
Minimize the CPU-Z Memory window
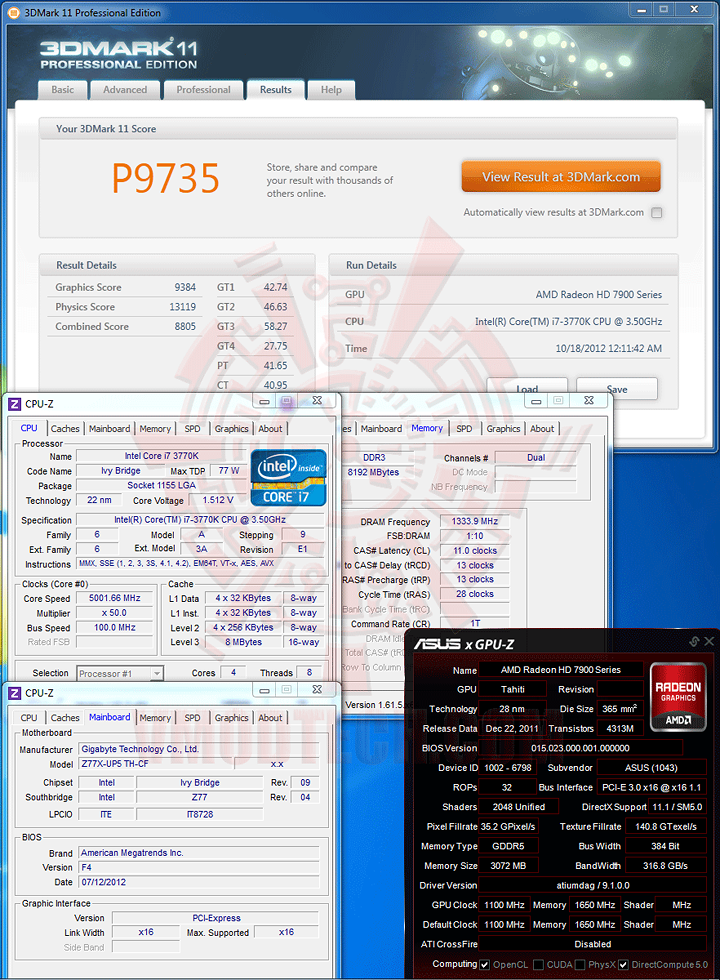536,401
